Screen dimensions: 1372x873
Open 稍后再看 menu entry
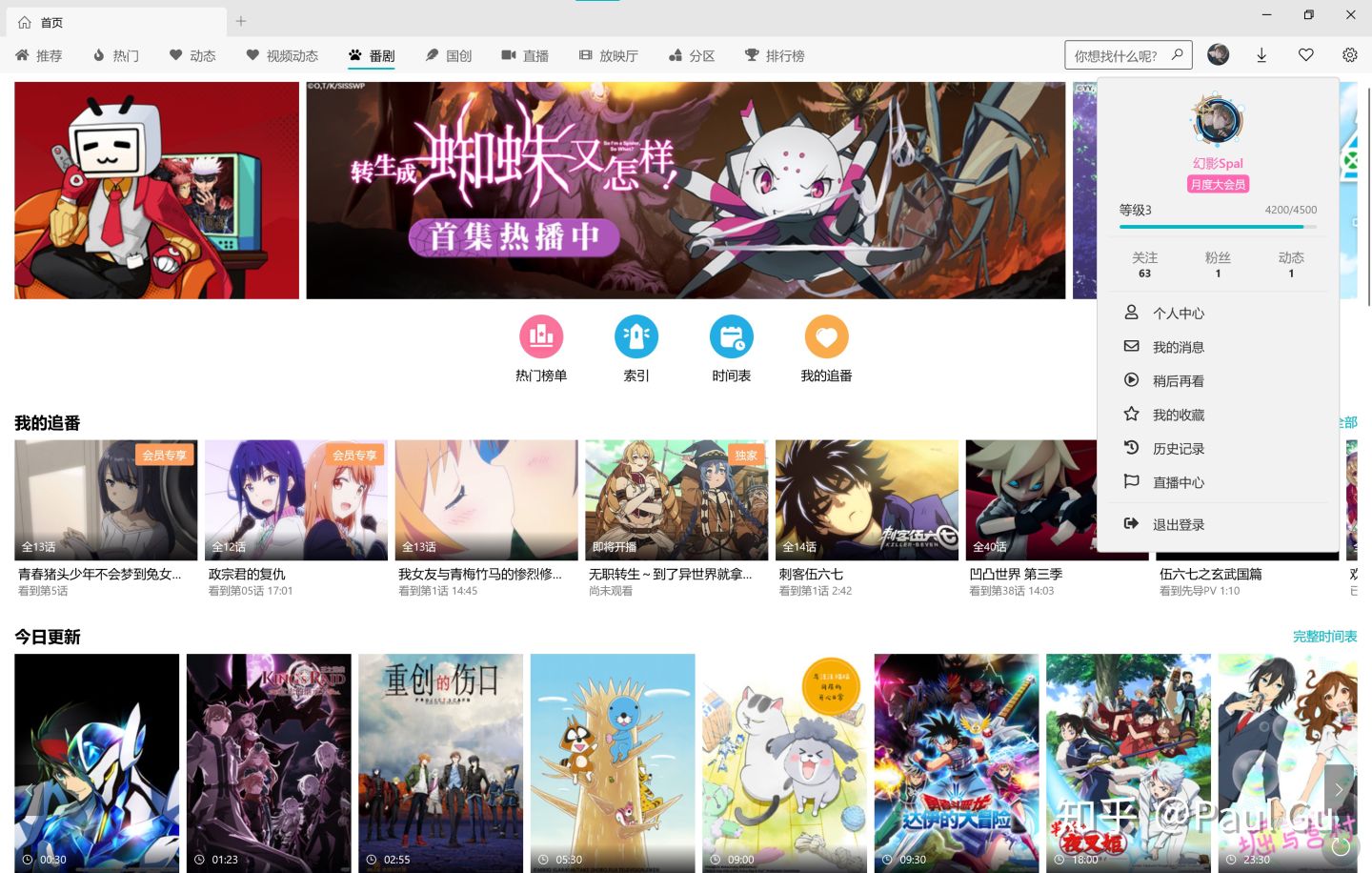pyautogui.click(x=1218, y=380)
